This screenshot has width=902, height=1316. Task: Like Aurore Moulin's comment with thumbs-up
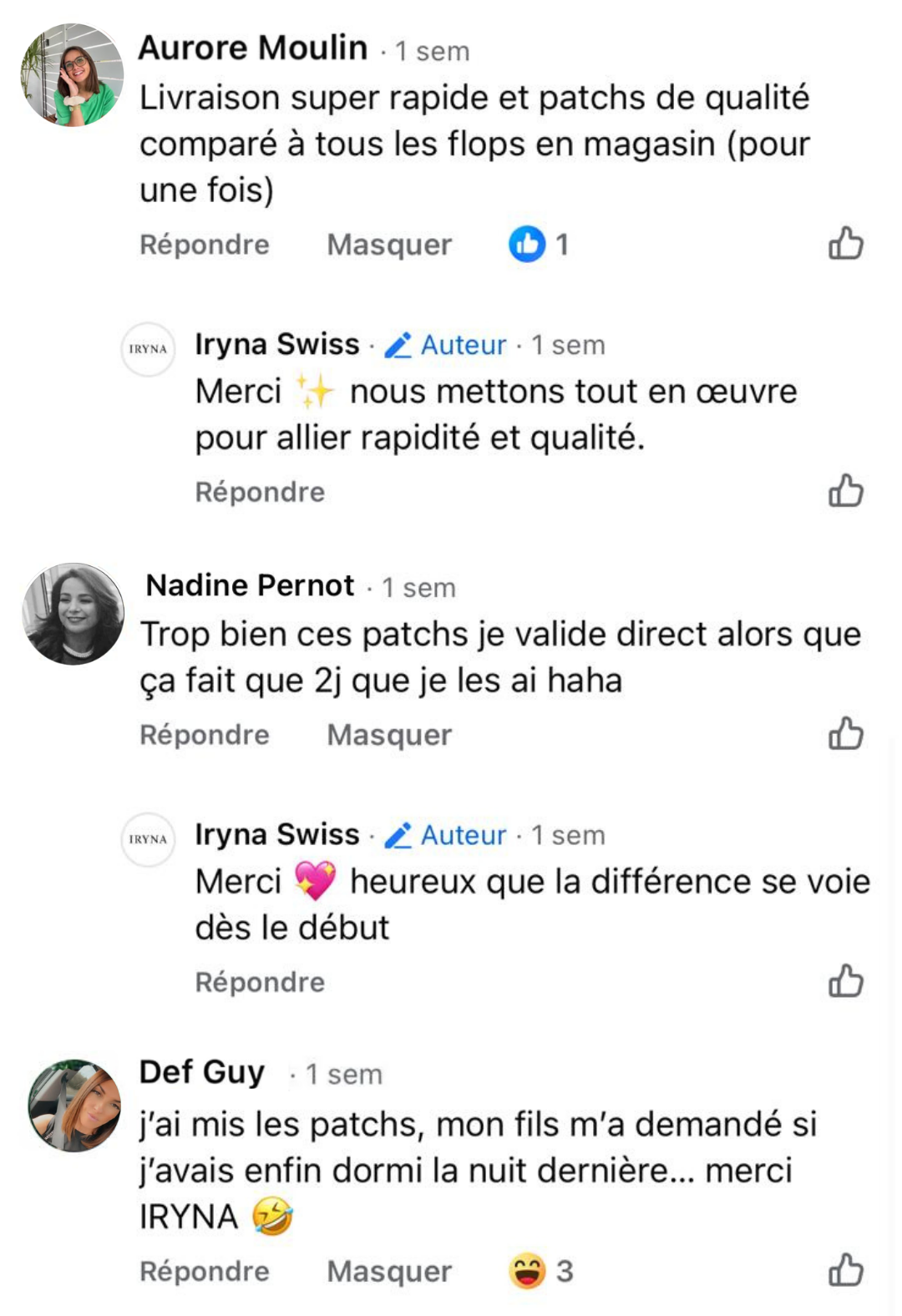pyautogui.click(x=845, y=244)
